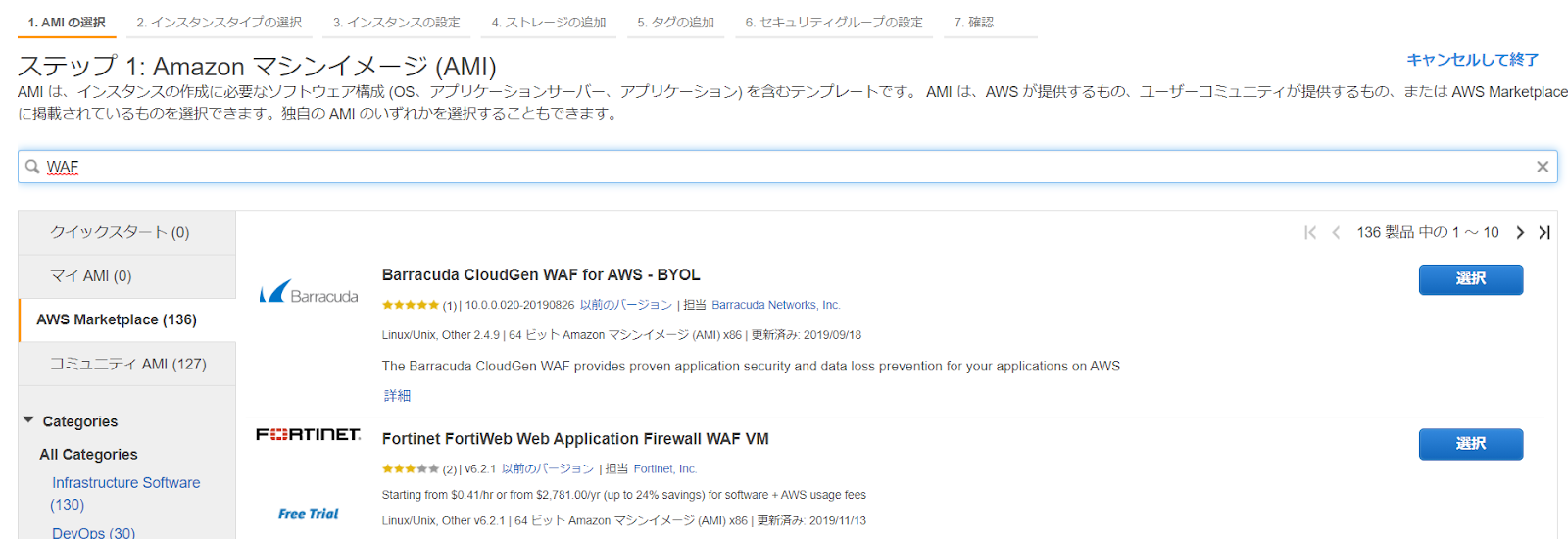Image resolution: width=1568 pixels, height=539 pixels.
Task: Click Fortinet's star rating
Action: click(411, 468)
